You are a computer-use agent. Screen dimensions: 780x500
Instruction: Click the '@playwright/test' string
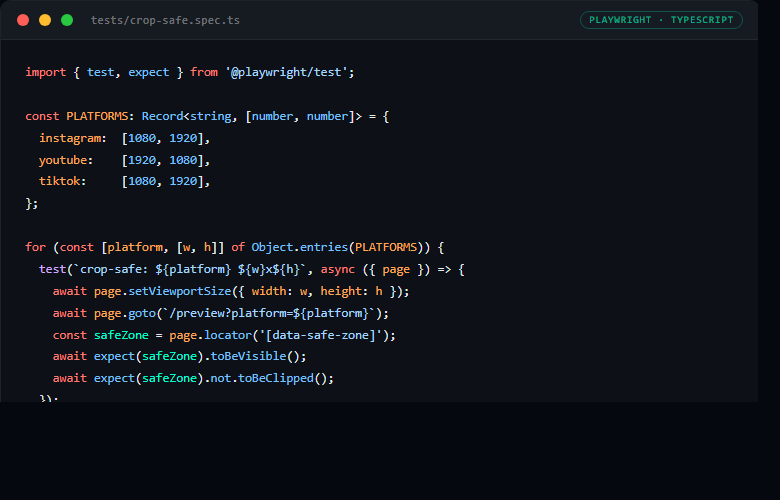286,73
